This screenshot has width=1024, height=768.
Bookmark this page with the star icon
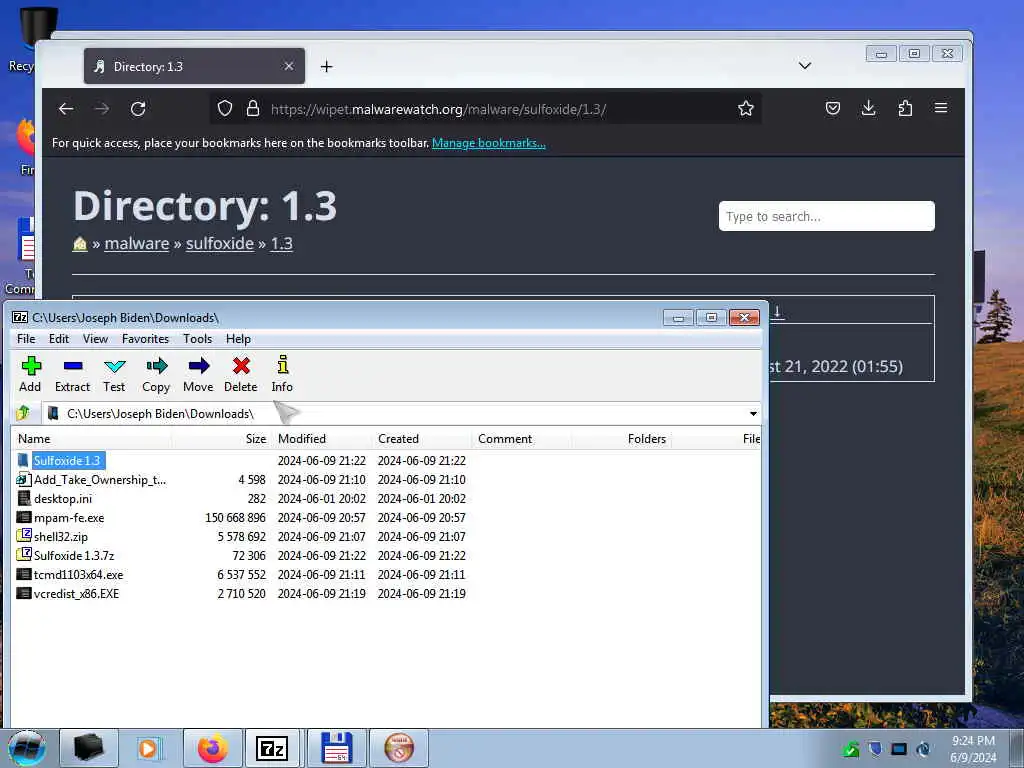pyautogui.click(x=746, y=108)
